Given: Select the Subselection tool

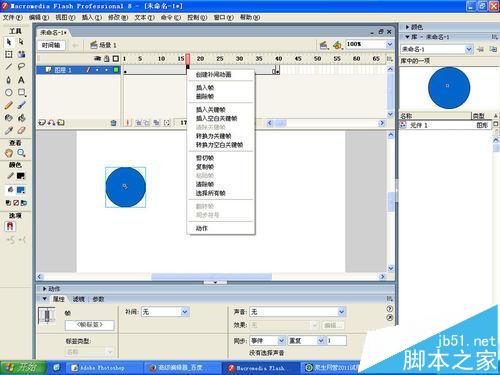Looking at the screenshot, I should click(21, 42).
